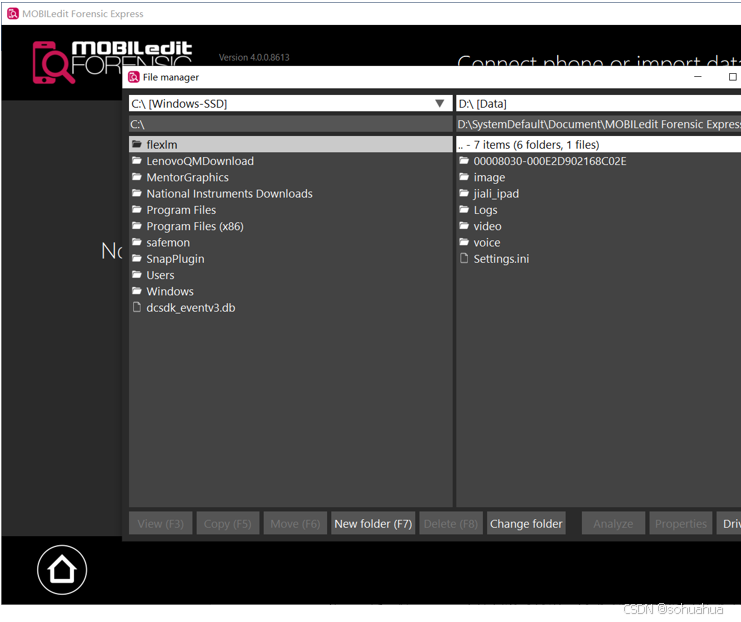This screenshot has height=622, width=741.
Task: Click the Copy (F5) button
Action: pyautogui.click(x=228, y=523)
